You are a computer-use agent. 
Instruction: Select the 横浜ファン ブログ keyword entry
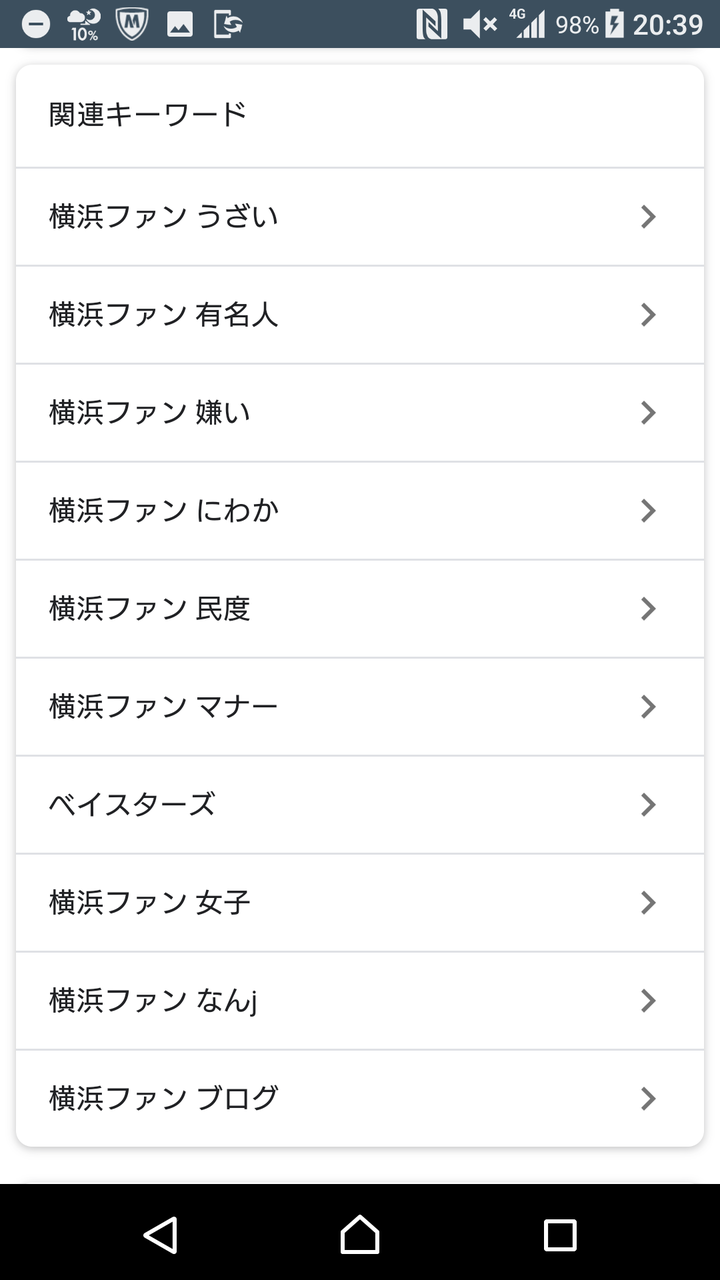click(360, 1098)
